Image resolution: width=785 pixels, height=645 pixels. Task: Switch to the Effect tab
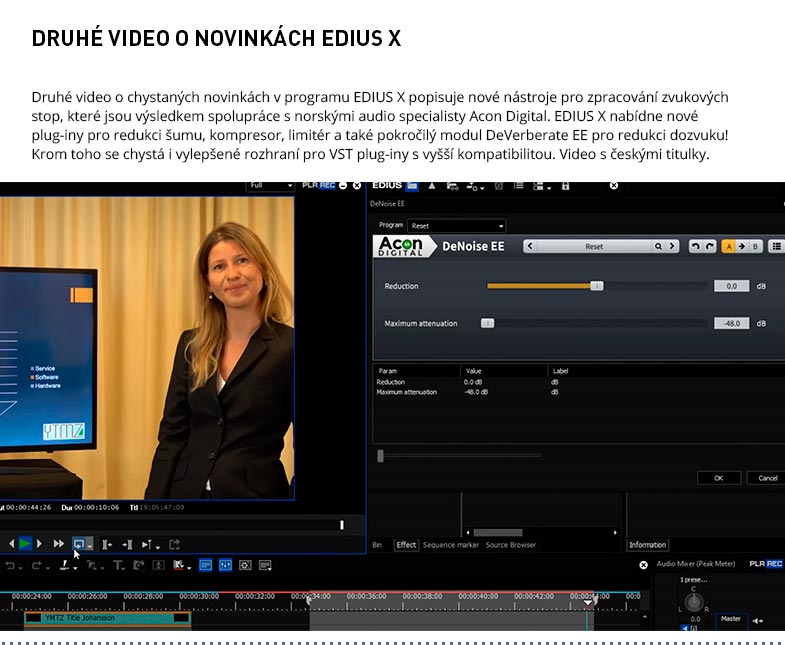click(406, 545)
